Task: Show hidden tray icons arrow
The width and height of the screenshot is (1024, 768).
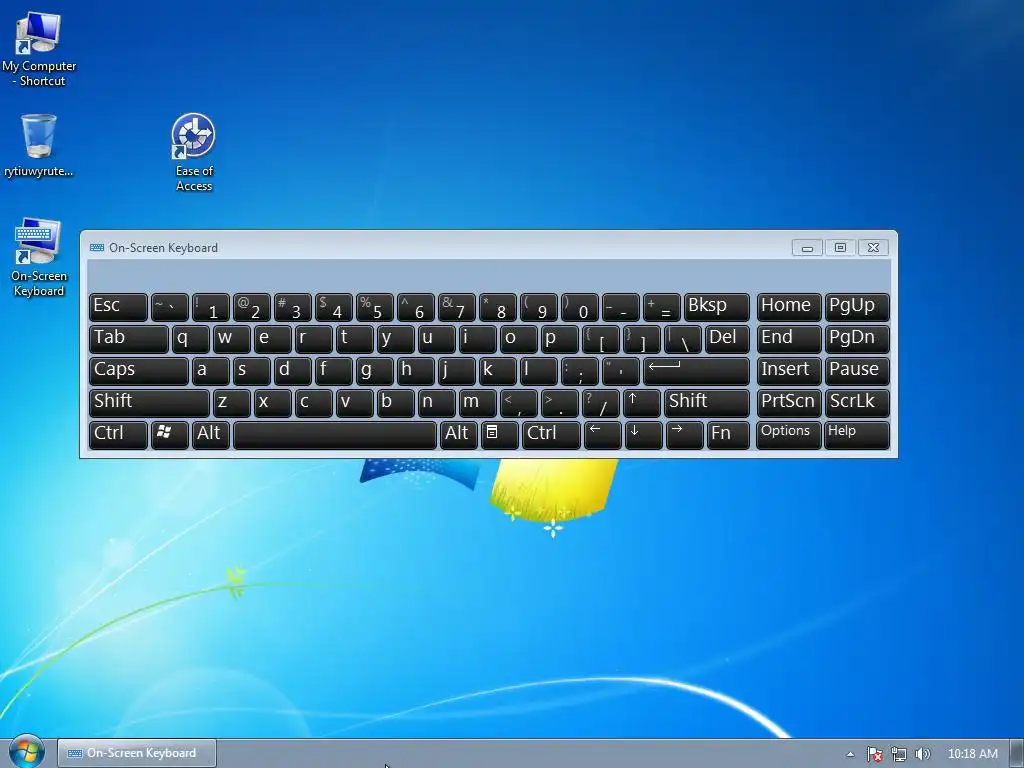Action: coord(850,754)
